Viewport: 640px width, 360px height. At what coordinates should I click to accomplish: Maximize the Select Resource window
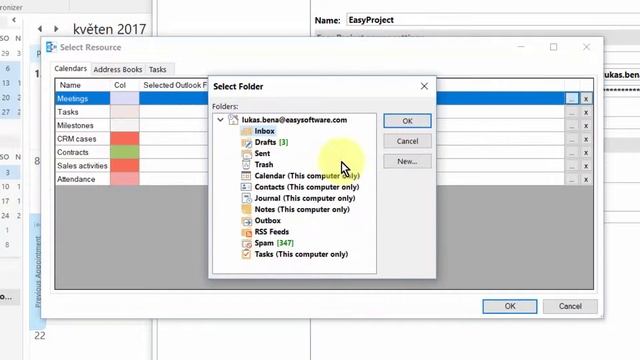tap(553, 47)
